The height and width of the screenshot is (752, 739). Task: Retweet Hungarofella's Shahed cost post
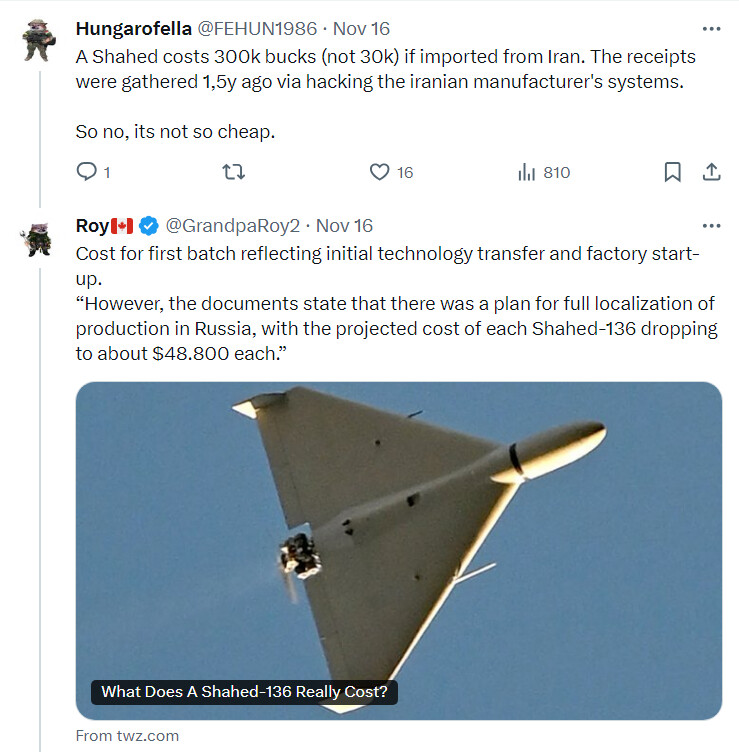(234, 172)
